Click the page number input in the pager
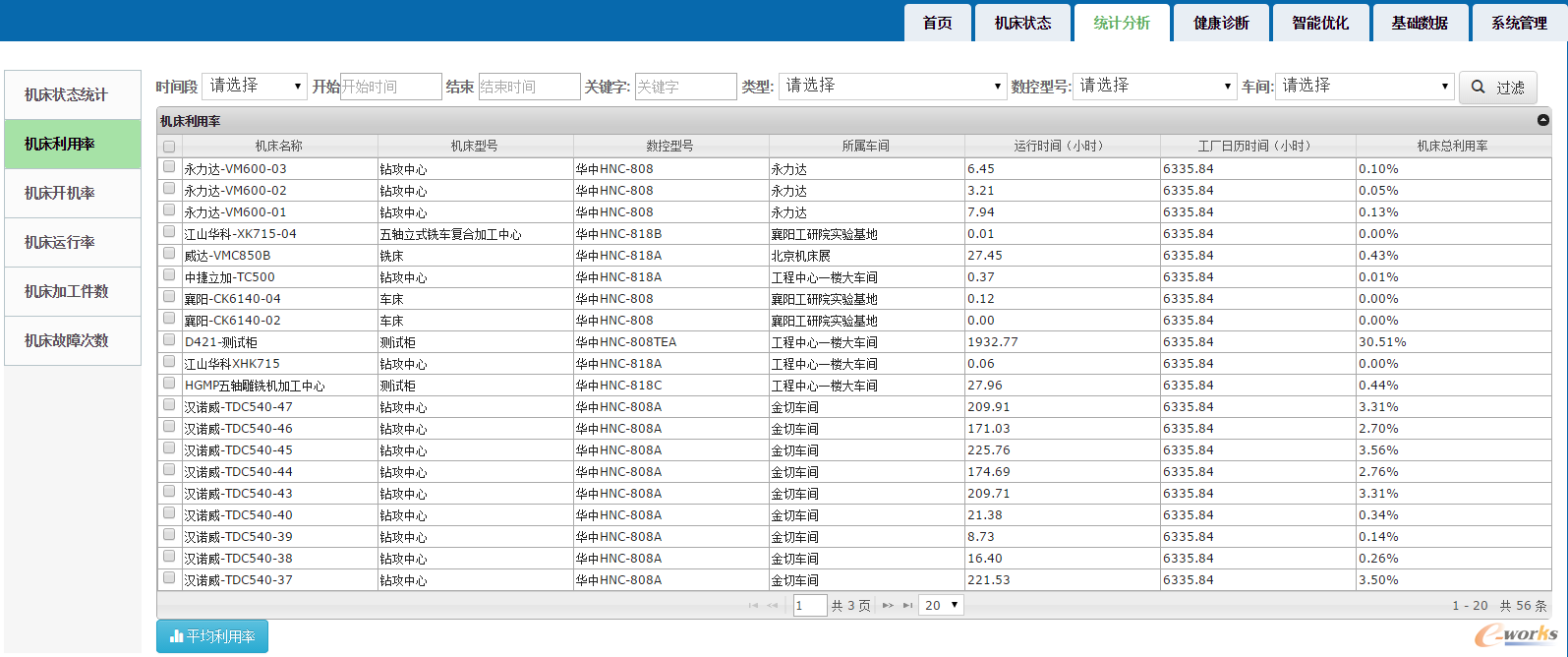The height and width of the screenshot is (657, 1568). pyautogui.click(x=809, y=606)
